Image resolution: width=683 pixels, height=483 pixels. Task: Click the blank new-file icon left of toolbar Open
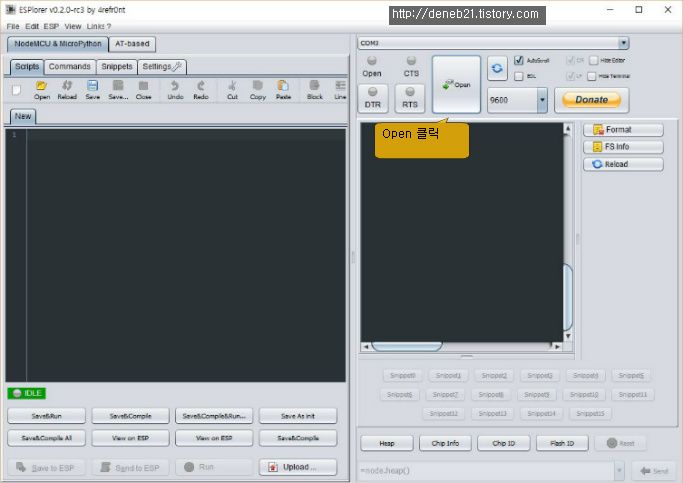17,90
